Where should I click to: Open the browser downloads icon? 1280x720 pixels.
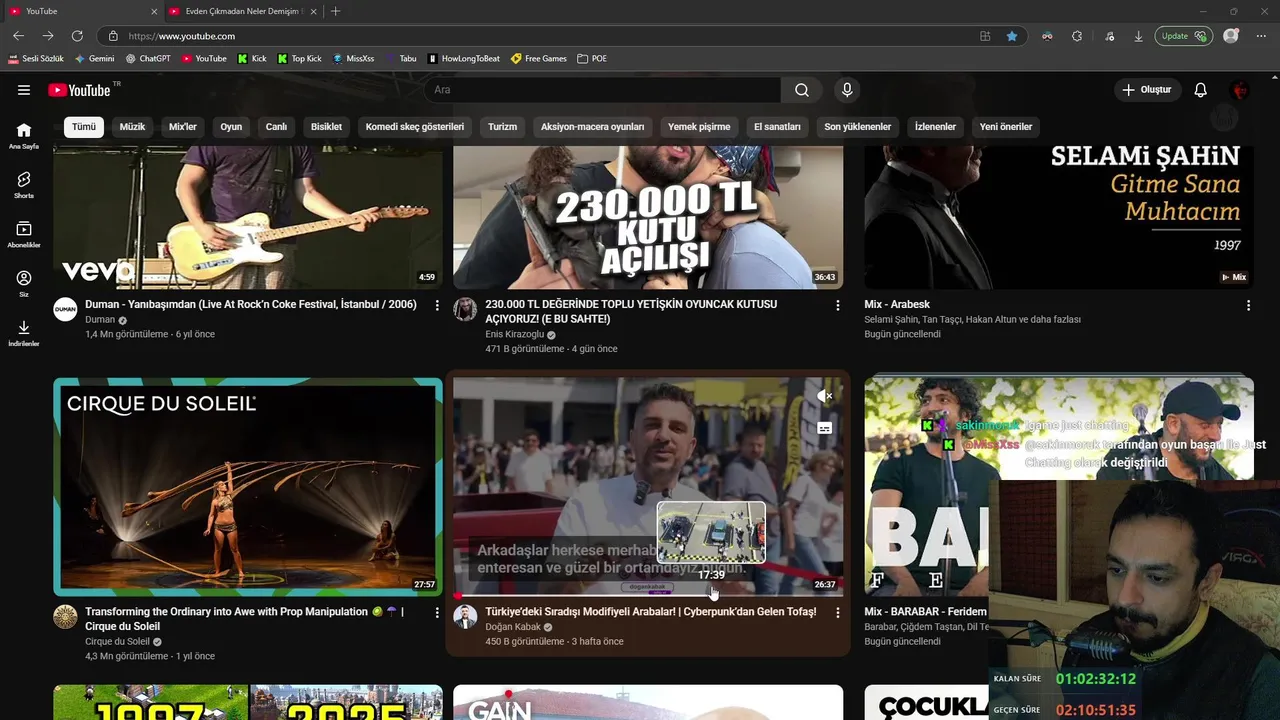(x=1138, y=36)
